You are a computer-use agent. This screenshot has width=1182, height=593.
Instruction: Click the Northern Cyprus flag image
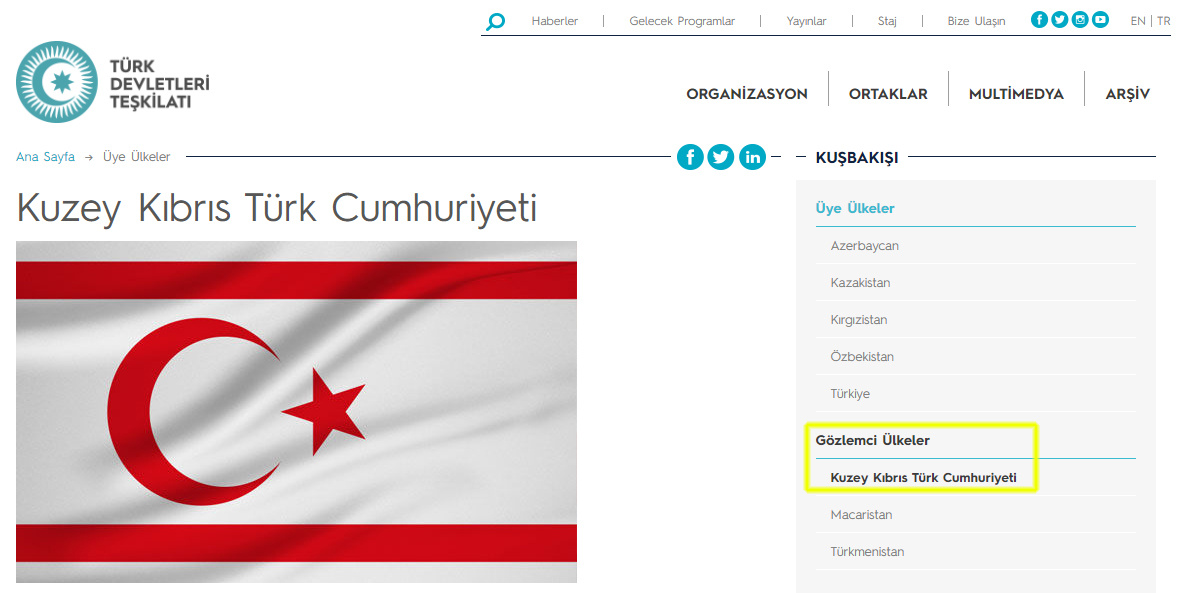pos(296,412)
